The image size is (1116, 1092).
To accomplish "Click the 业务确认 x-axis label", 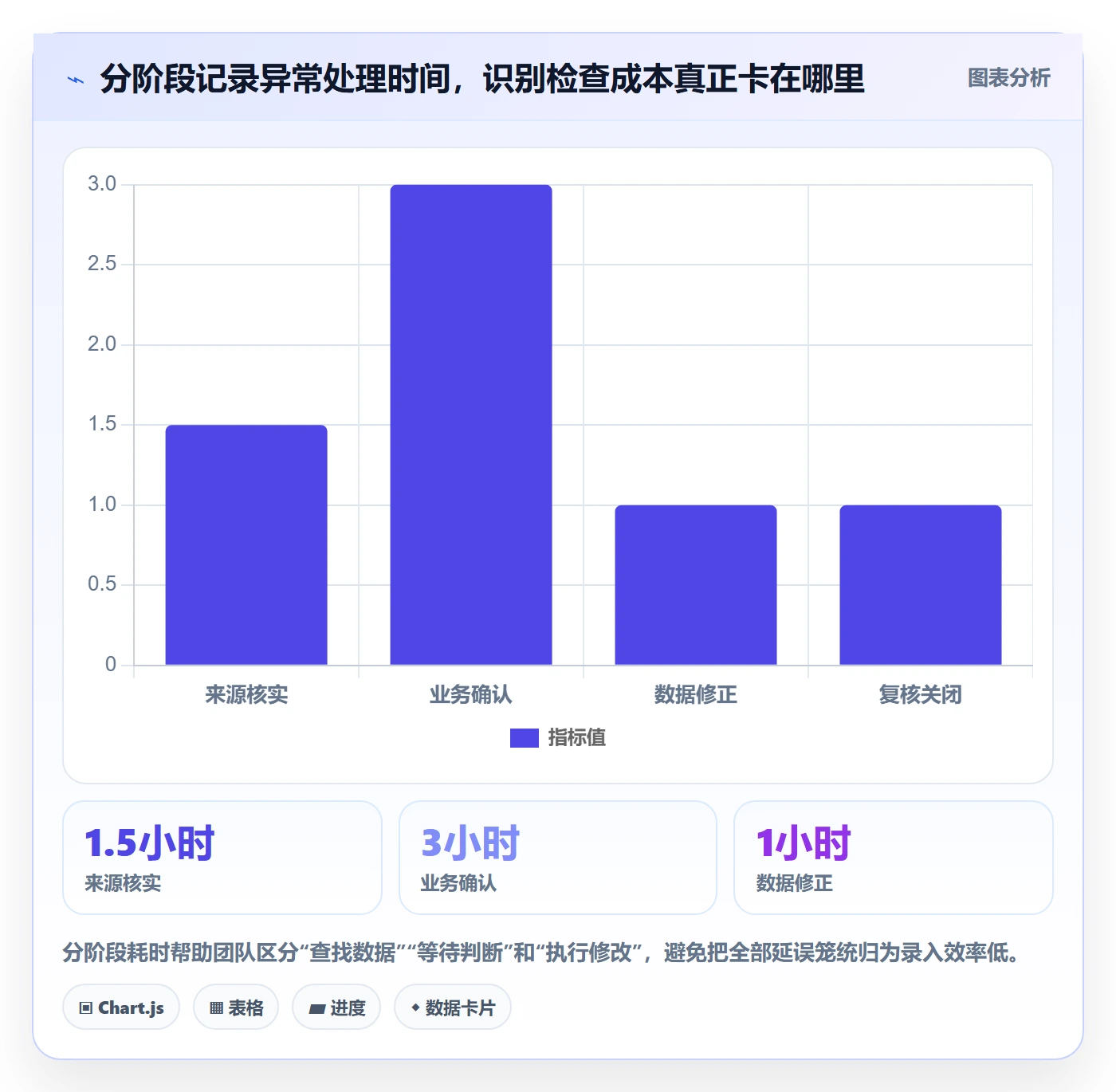I will click(471, 695).
